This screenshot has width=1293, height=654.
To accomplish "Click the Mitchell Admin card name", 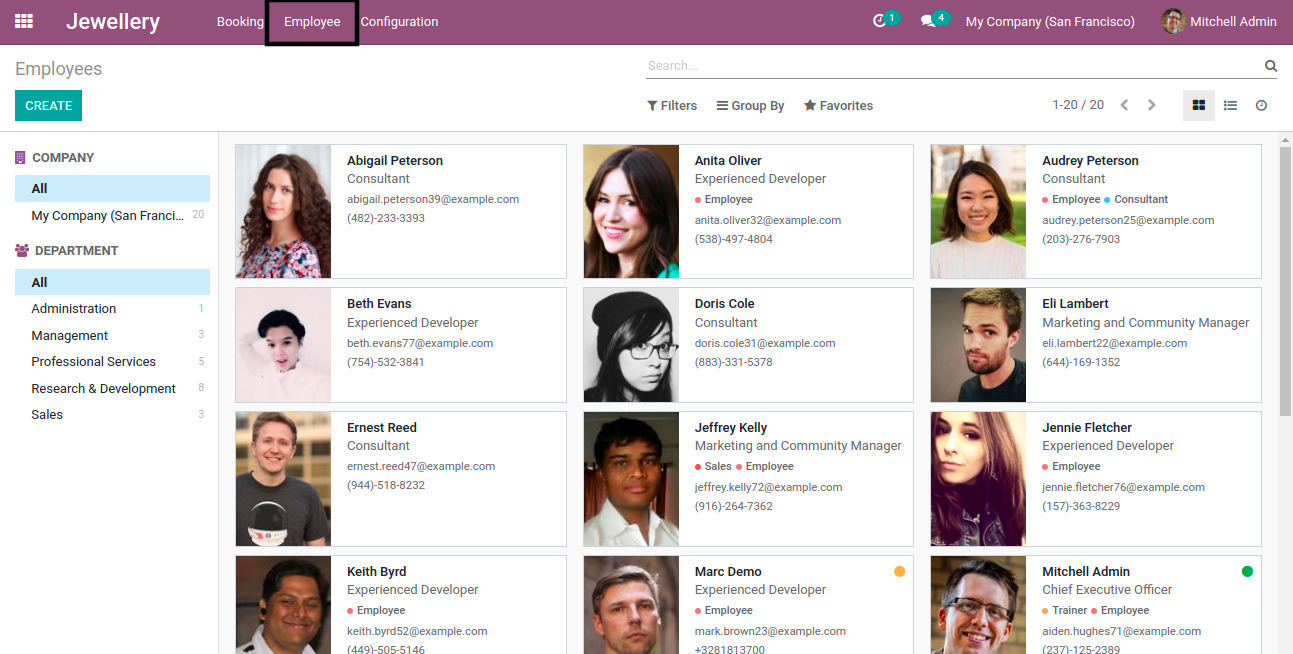I will [x=1086, y=571].
